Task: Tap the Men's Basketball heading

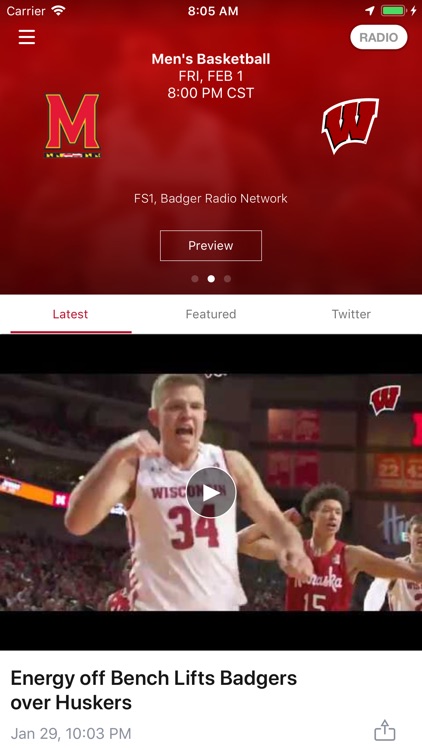Action: [211, 59]
